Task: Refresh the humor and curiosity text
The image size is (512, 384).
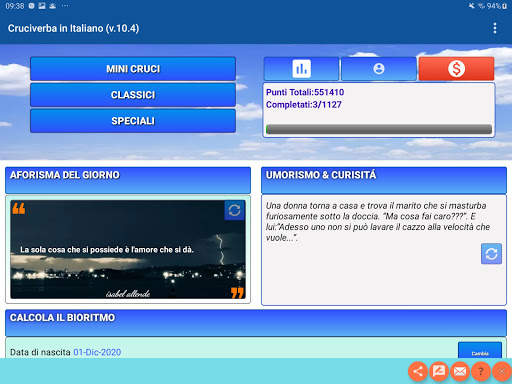Action: (491, 254)
